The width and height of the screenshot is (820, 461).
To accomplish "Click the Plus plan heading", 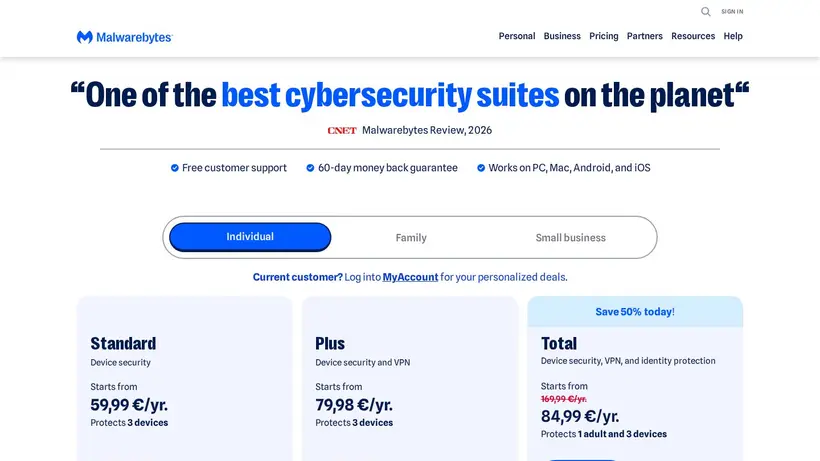I will [x=330, y=343].
